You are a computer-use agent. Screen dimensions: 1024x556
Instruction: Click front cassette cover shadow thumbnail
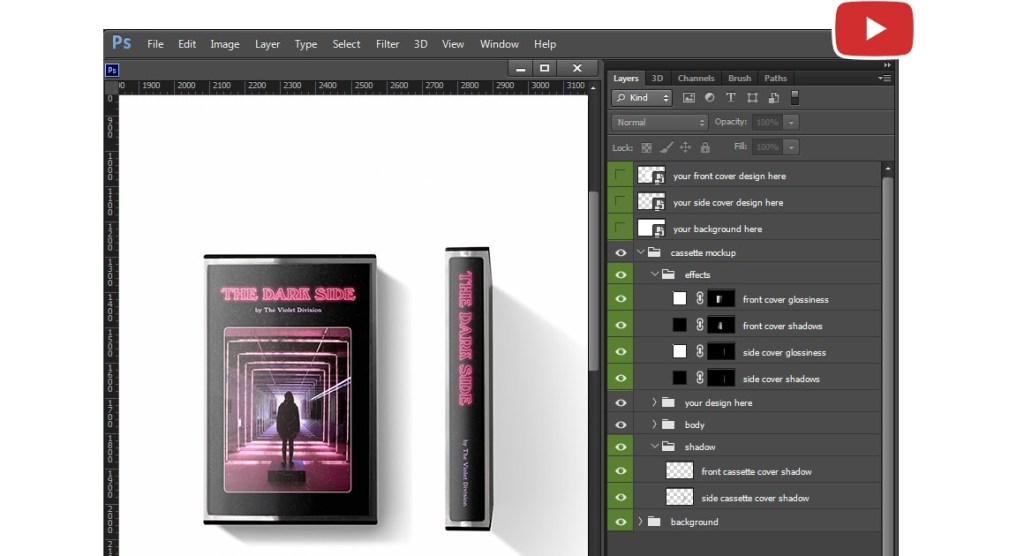point(679,470)
